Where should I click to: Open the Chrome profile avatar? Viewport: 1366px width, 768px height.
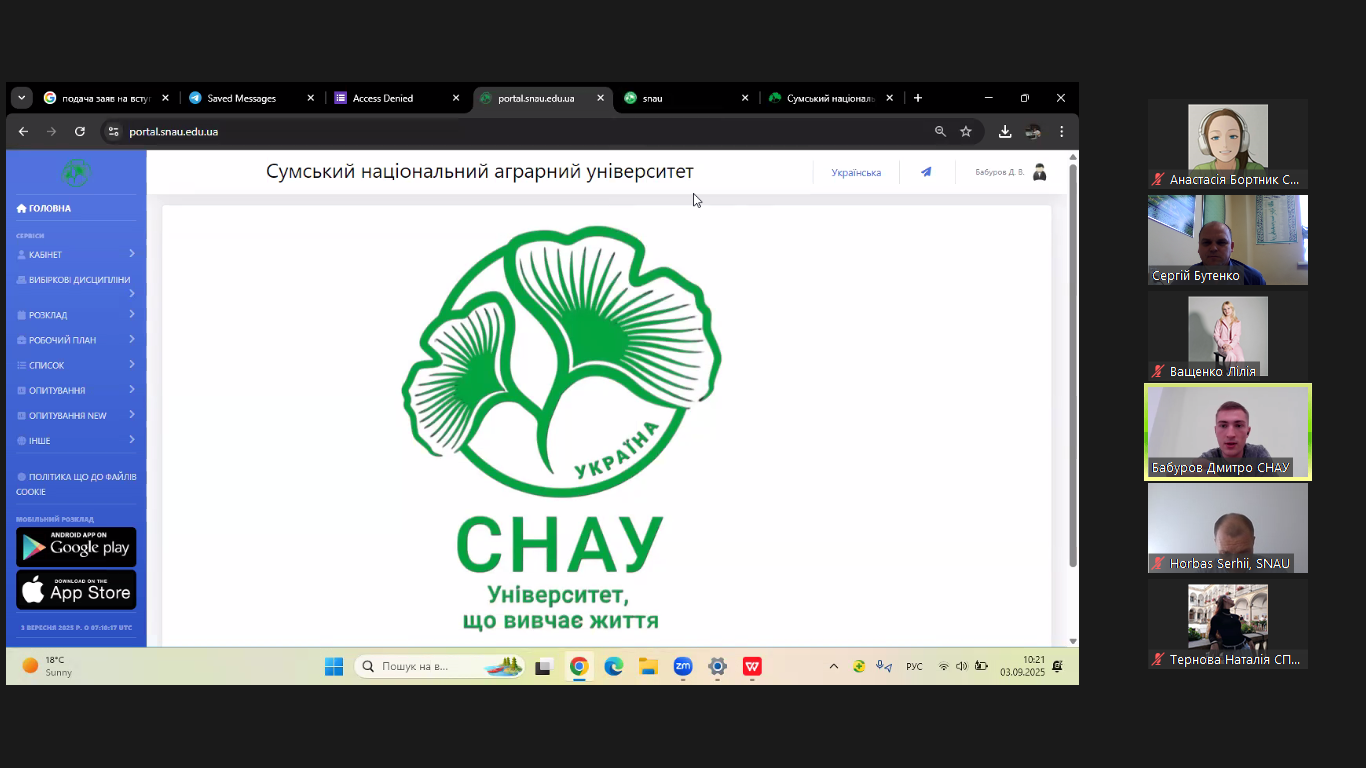[1034, 131]
